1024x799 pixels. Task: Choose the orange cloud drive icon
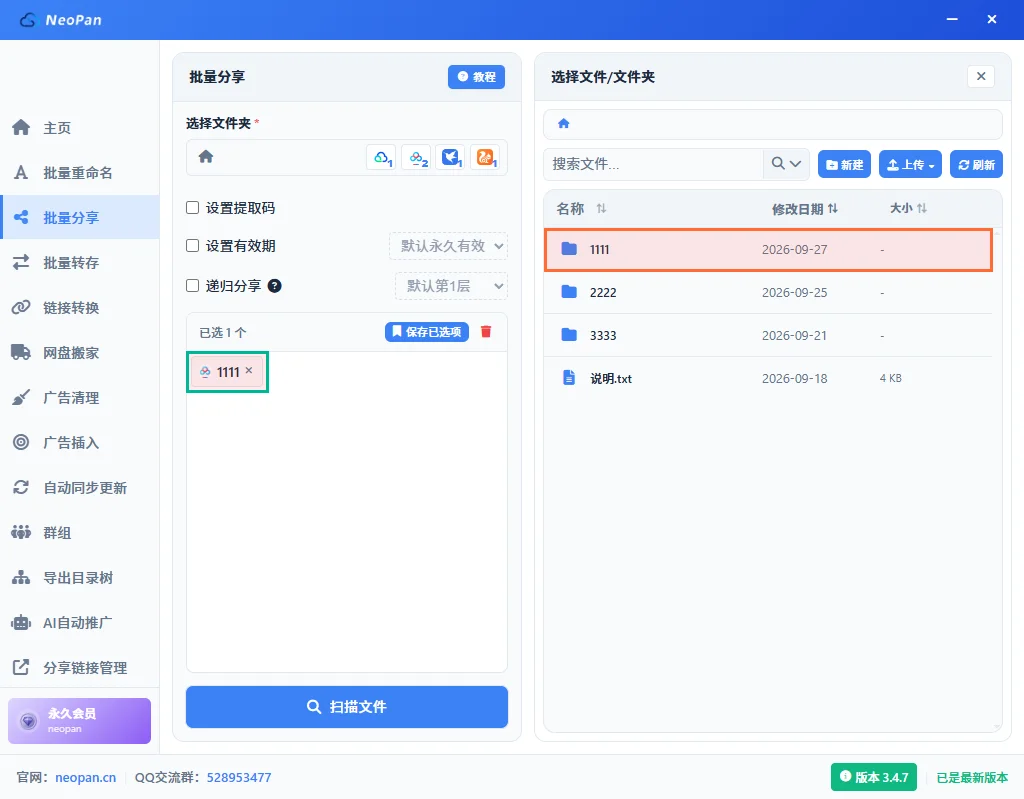coord(485,157)
